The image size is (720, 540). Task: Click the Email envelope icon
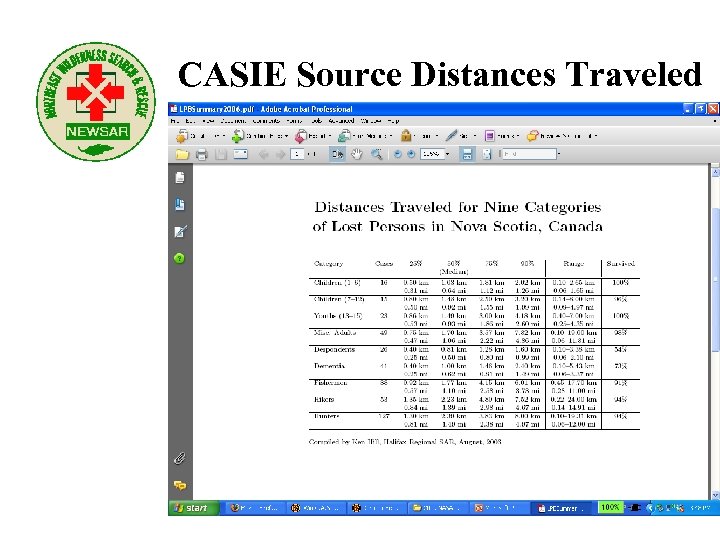(x=241, y=154)
